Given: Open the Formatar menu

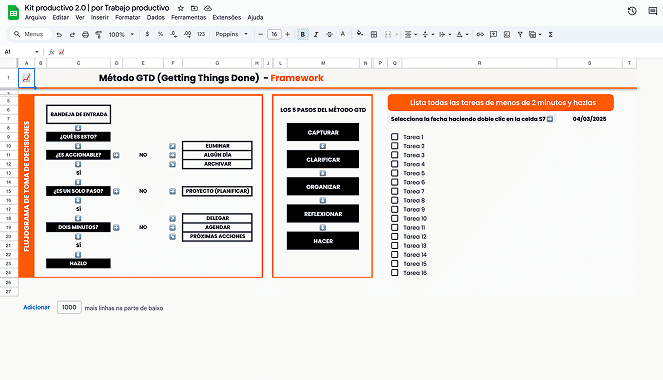Looking at the screenshot, I should (x=128, y=17).
